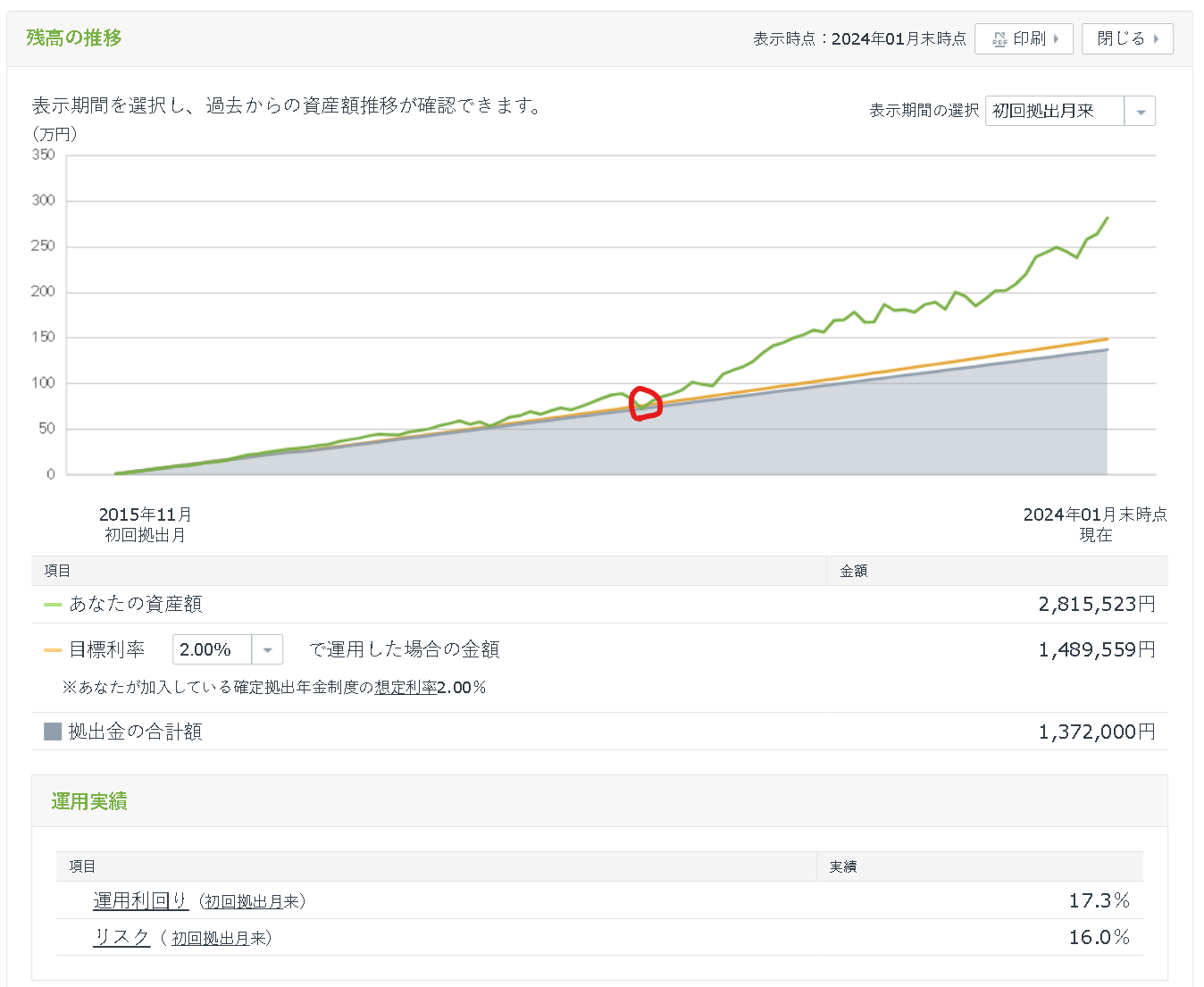Click the 17.3% return value
Image resolution: width=1204 pixels, height=987 pixels.
click(1099, 900)
